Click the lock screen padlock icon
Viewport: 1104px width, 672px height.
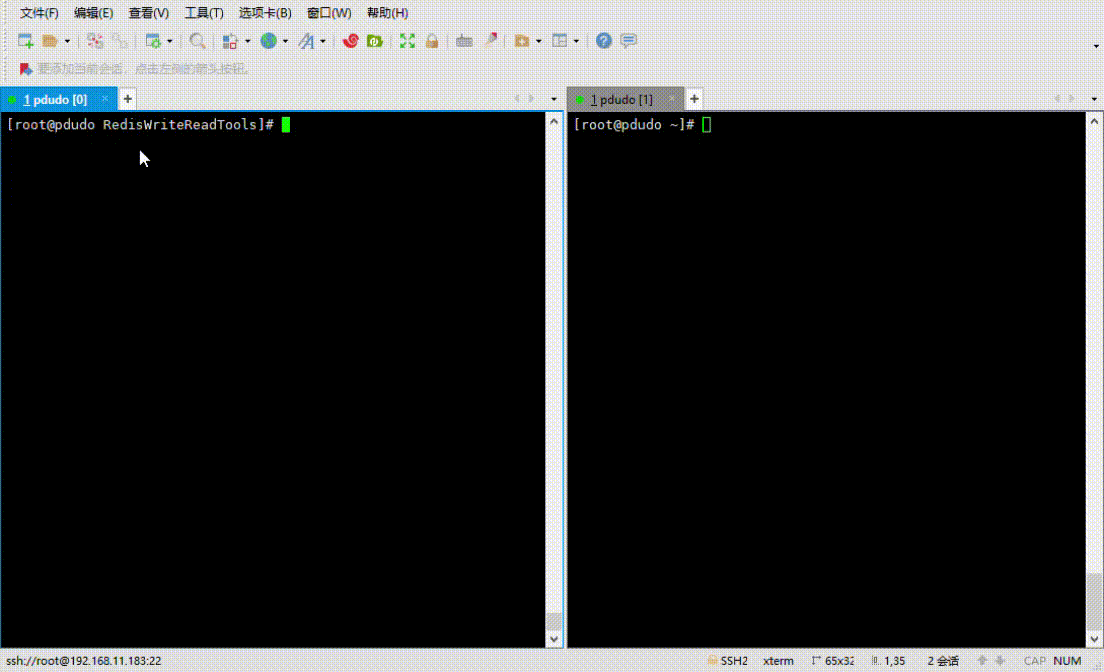tap(432, 41)
